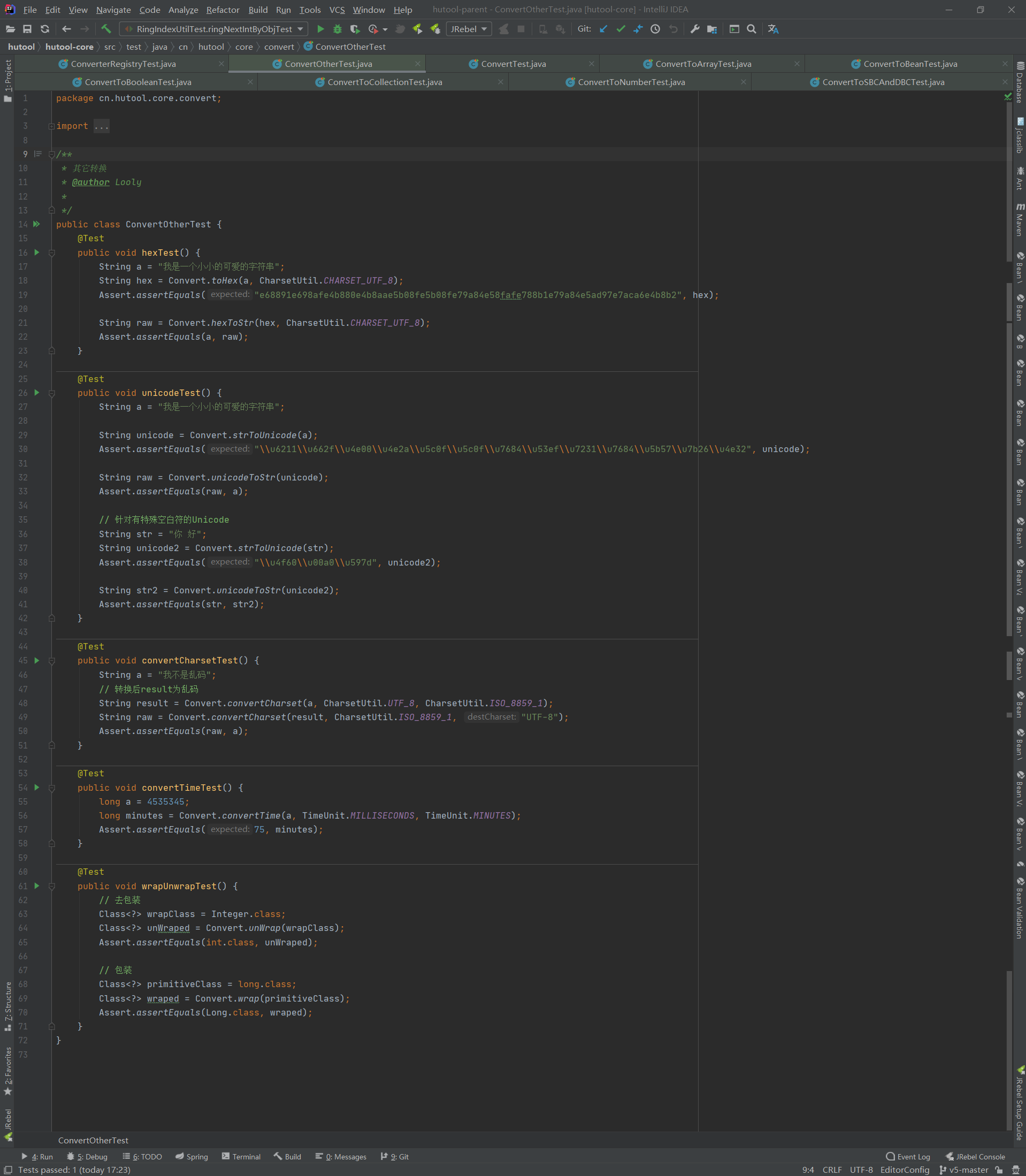Collapse the unicodeTest method fold marker
1026x1176 pixels.
click(x=51, y=393)
